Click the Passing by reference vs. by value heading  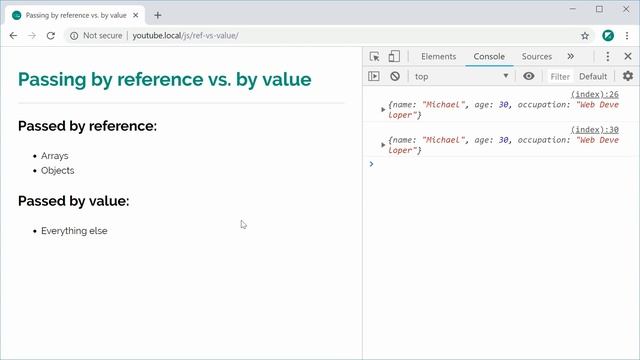tap(164, 80)
